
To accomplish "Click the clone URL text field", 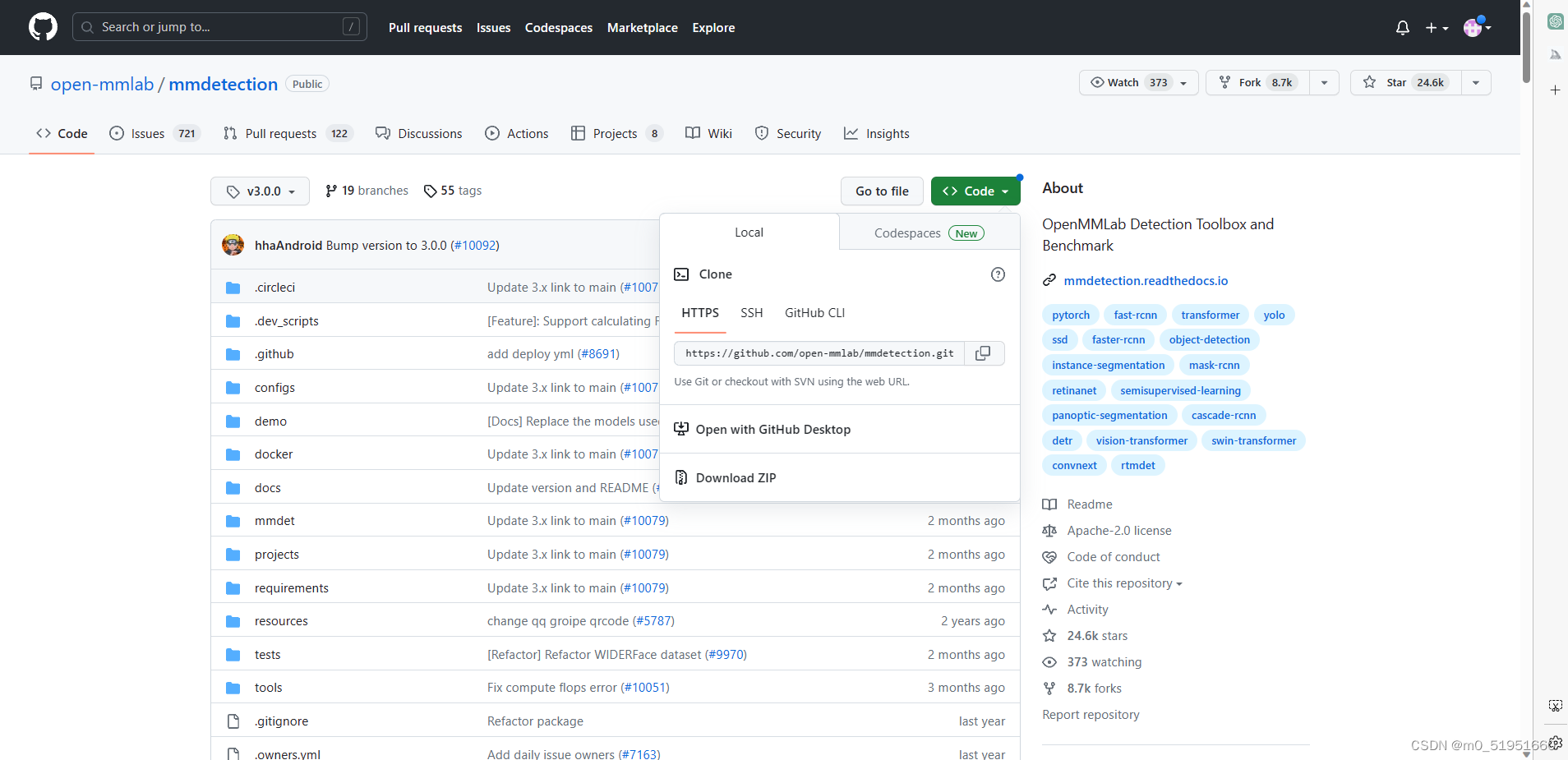I will (819, 353).
